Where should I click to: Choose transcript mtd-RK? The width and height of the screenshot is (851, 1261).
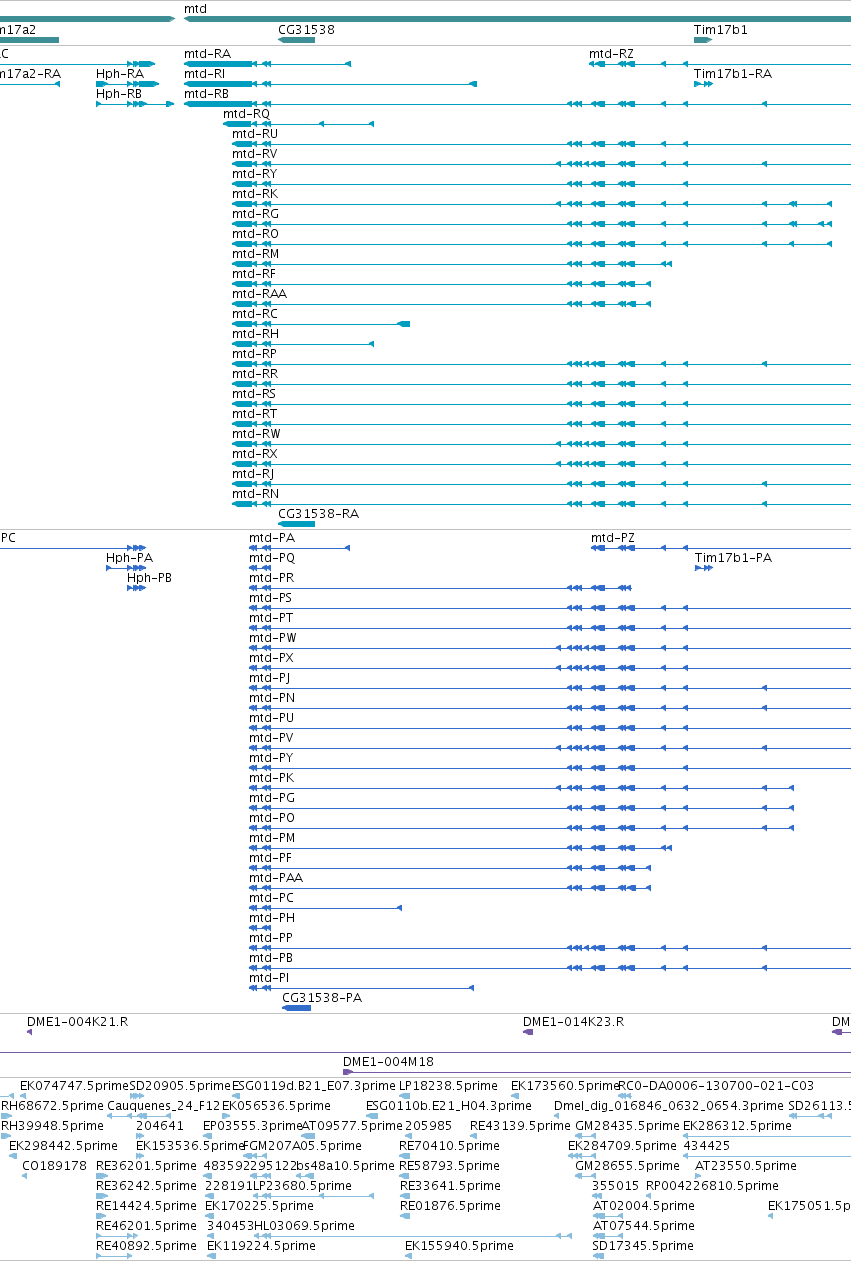click(x=255, y=193)
